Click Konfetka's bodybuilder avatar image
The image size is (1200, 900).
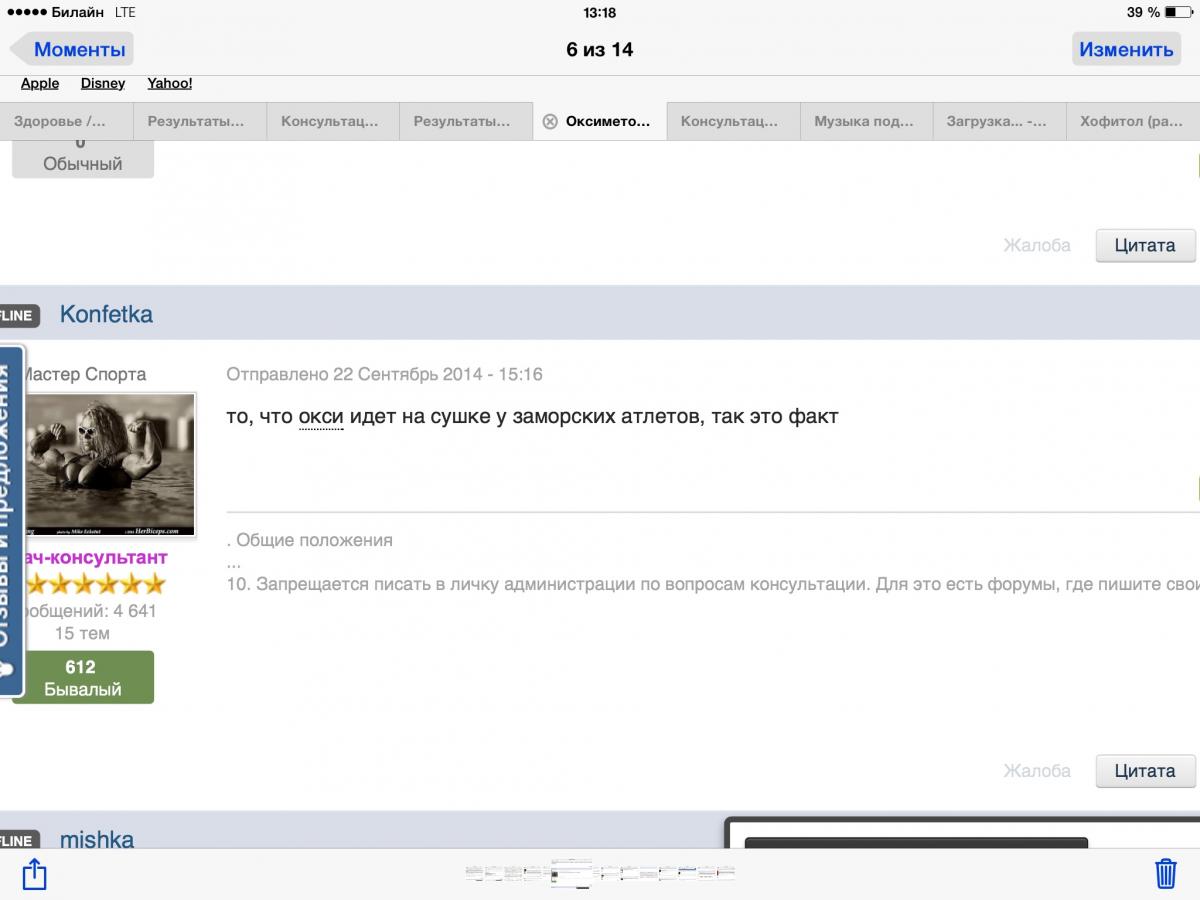pos(108,464)
